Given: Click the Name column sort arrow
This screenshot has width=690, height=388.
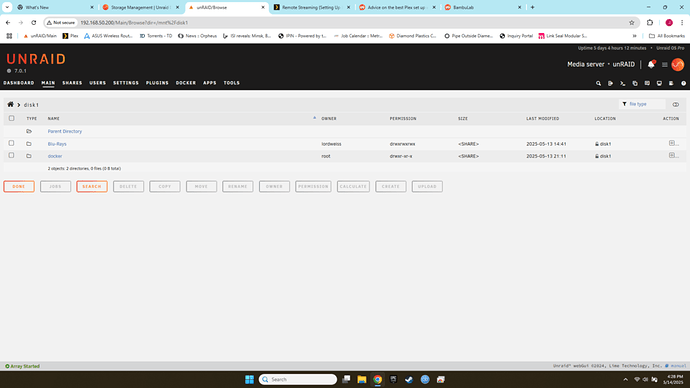Looking at the screenshot, I should (314, 118).
